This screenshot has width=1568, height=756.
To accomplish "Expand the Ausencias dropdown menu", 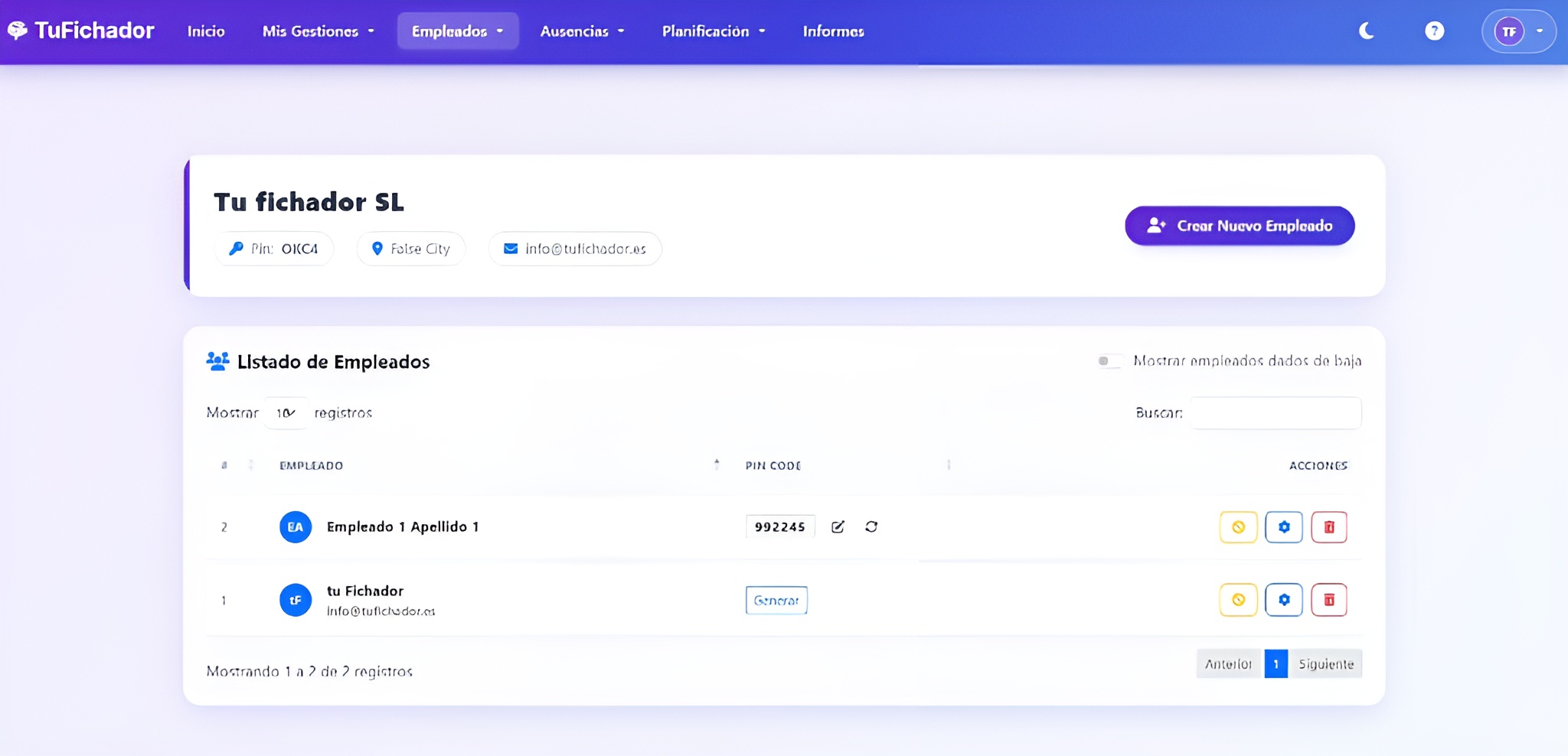I will (x=582, y=31).
